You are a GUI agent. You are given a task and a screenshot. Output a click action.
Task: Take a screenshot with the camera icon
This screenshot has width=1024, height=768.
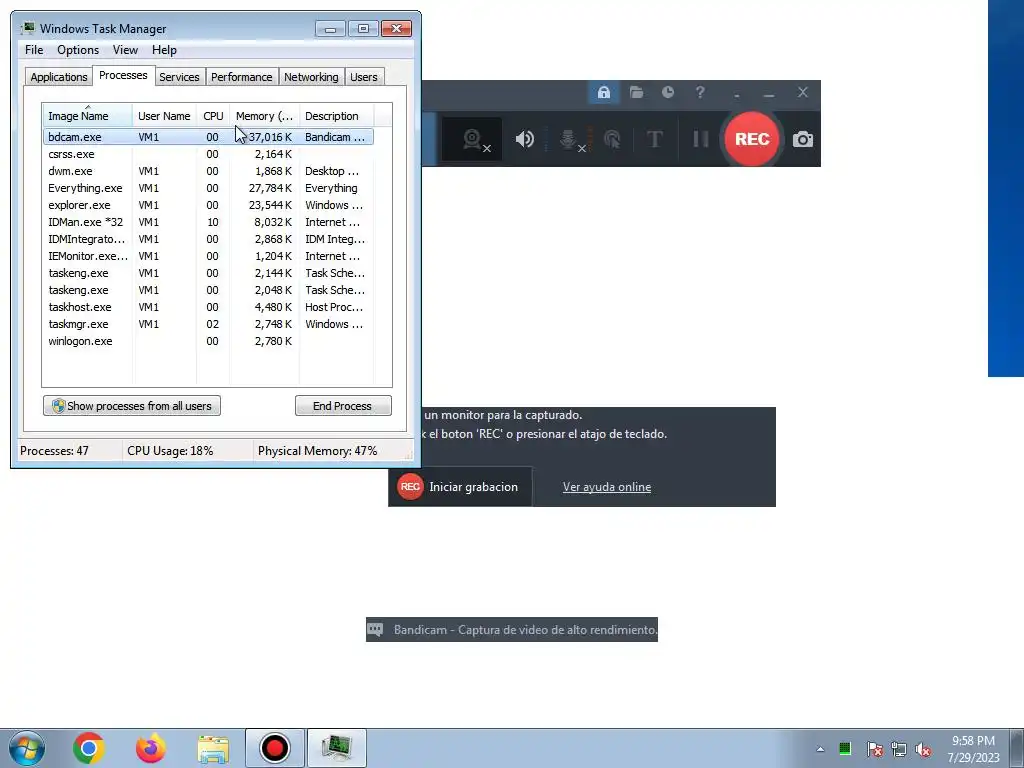[x=803, y=139]
